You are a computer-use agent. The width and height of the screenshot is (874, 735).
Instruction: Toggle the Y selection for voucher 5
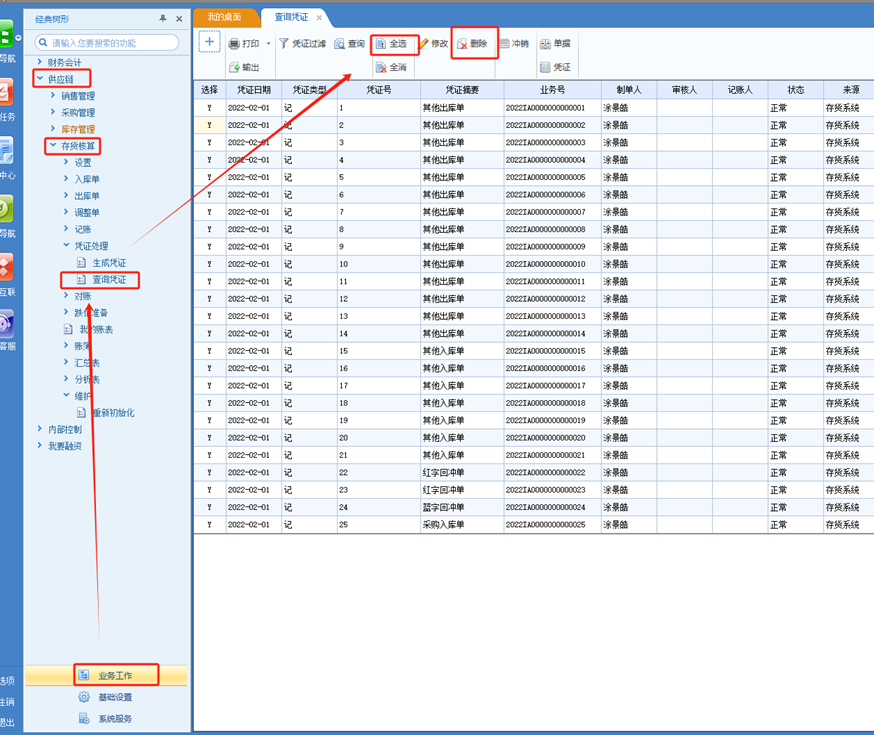[210, 177]
